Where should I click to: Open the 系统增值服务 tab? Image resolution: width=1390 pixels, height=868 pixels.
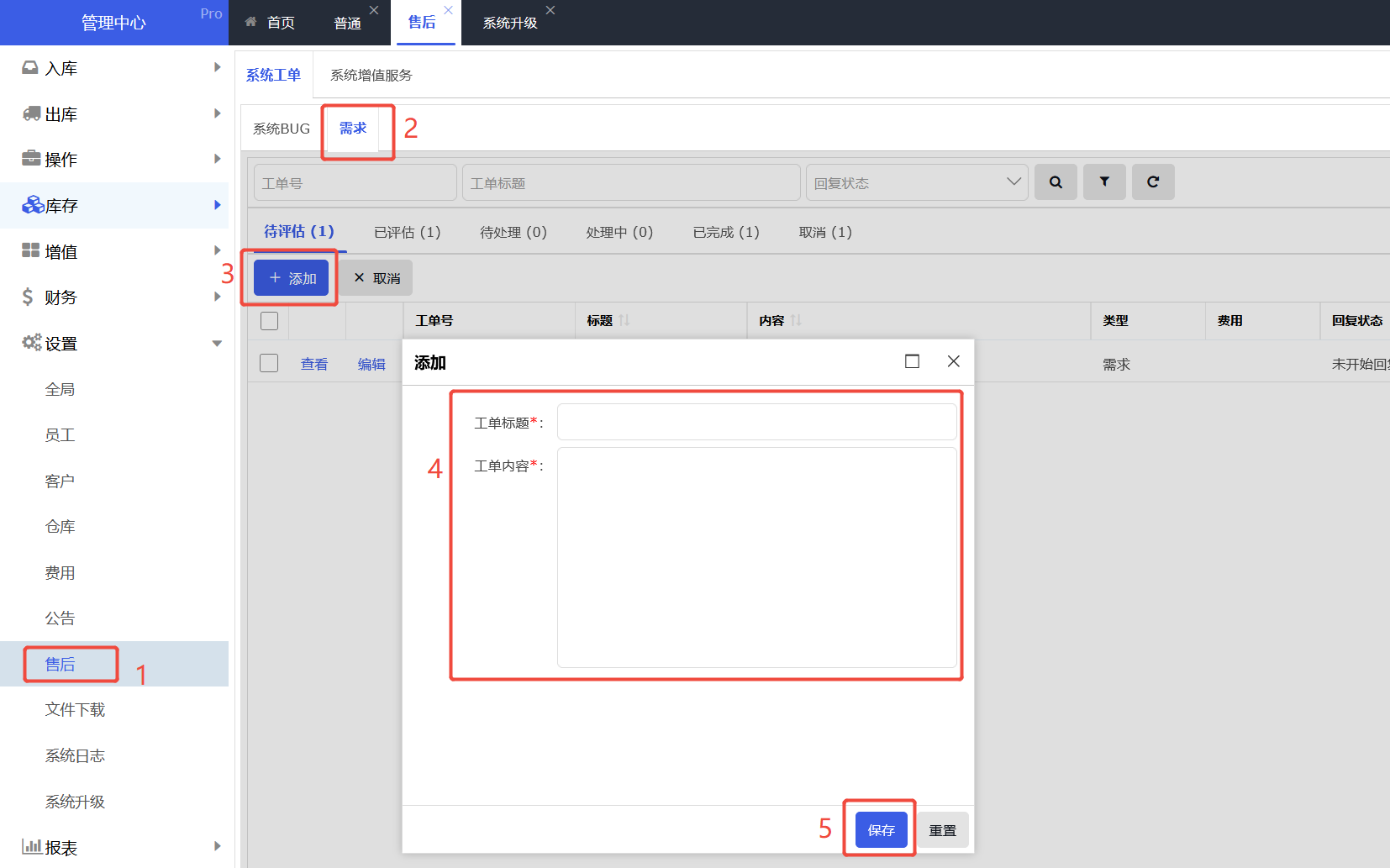coord(371,75)
